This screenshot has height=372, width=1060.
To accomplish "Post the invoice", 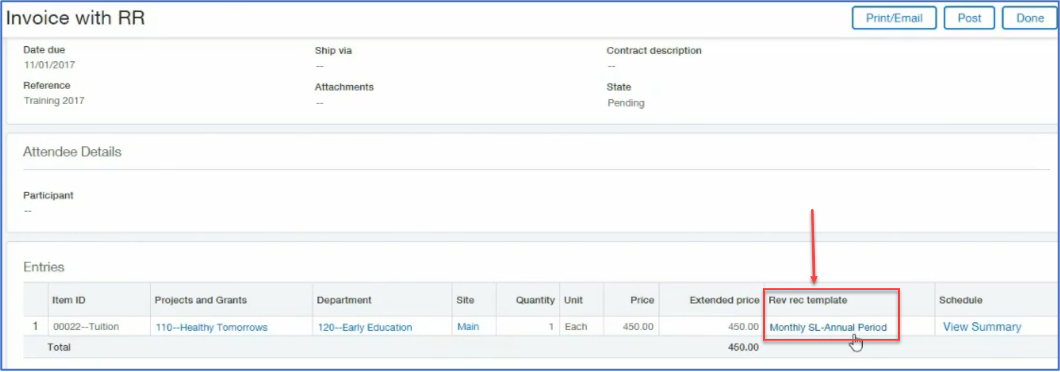I will tap(969, 18).
